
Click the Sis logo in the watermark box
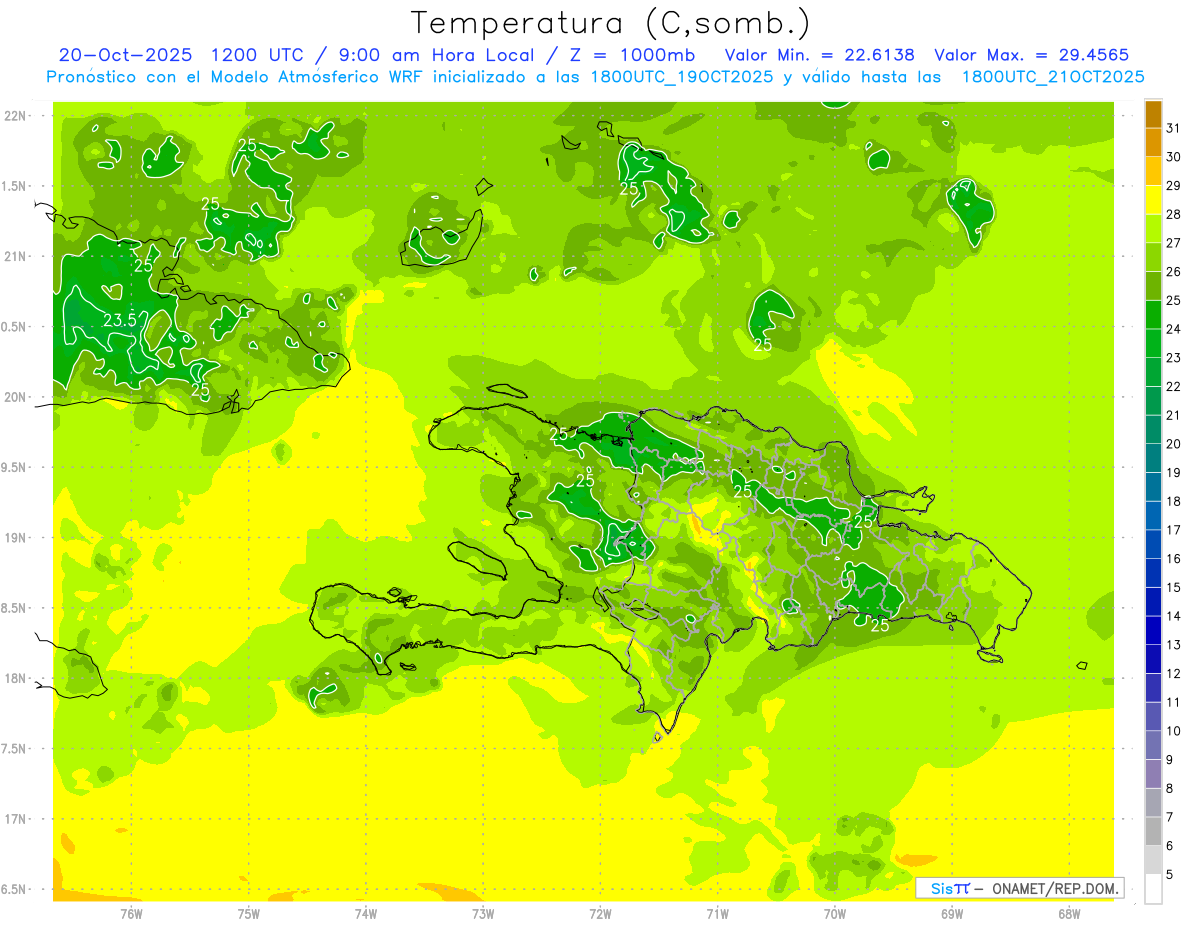944,888
